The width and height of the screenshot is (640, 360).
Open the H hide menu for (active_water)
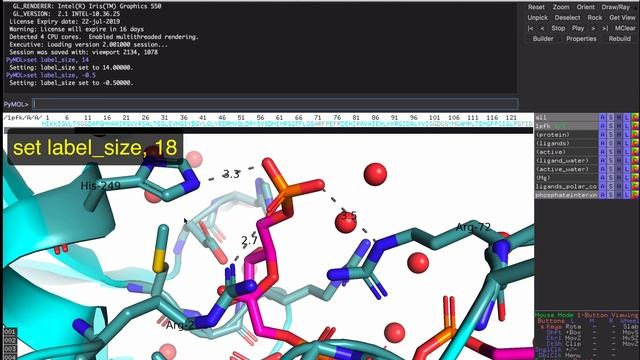point(619,169)
